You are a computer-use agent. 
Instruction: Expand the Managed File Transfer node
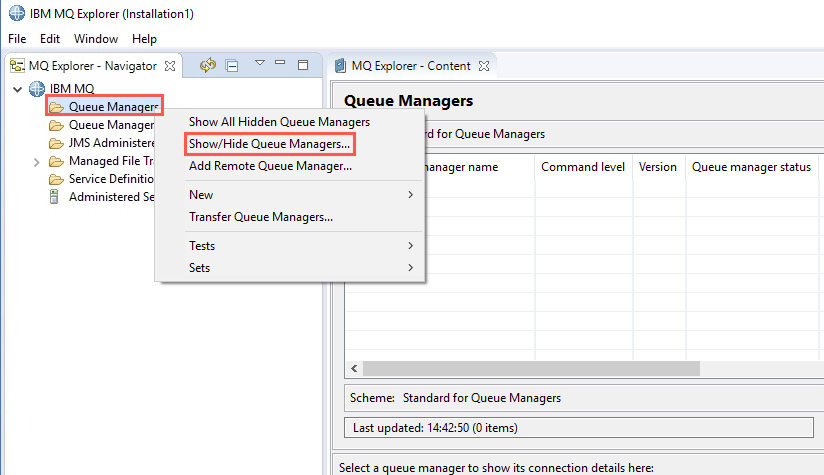click(36, 162)
